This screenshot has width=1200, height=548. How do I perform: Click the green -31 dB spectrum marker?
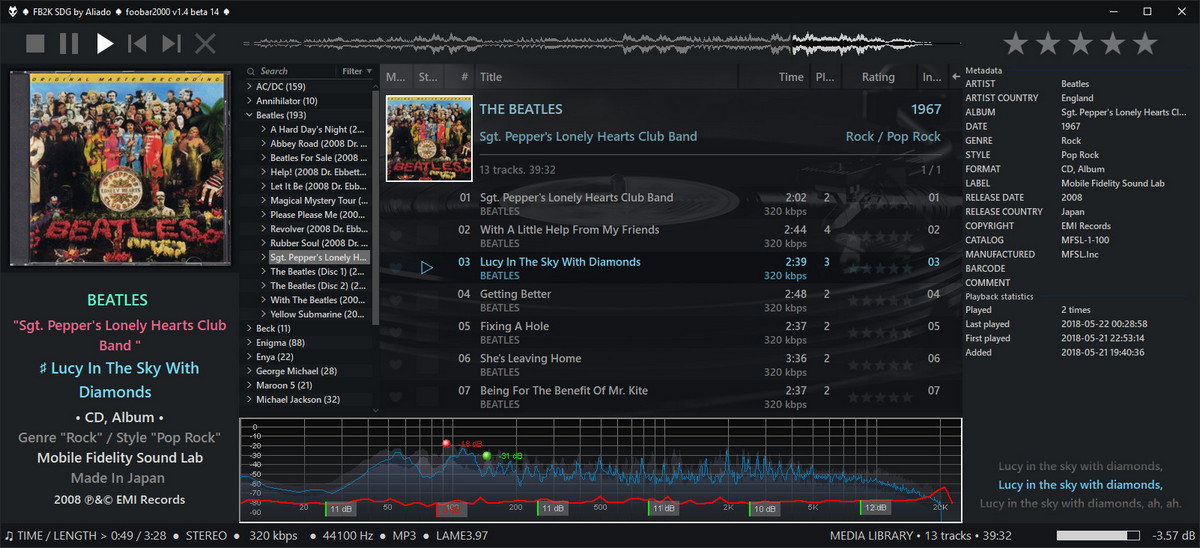[x=487, y=456]
